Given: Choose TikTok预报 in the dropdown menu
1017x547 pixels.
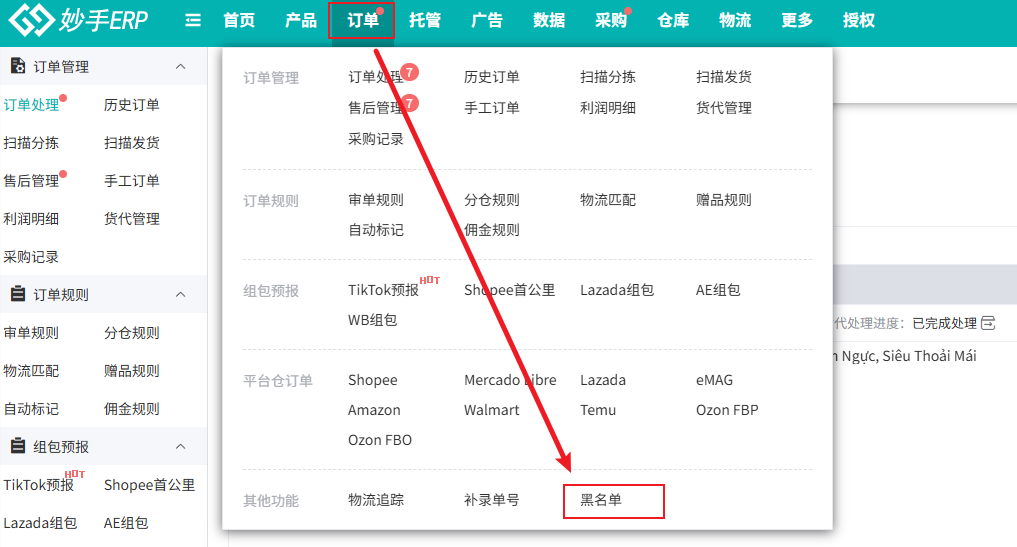Looking at the screenshot, I should point(383,290).
